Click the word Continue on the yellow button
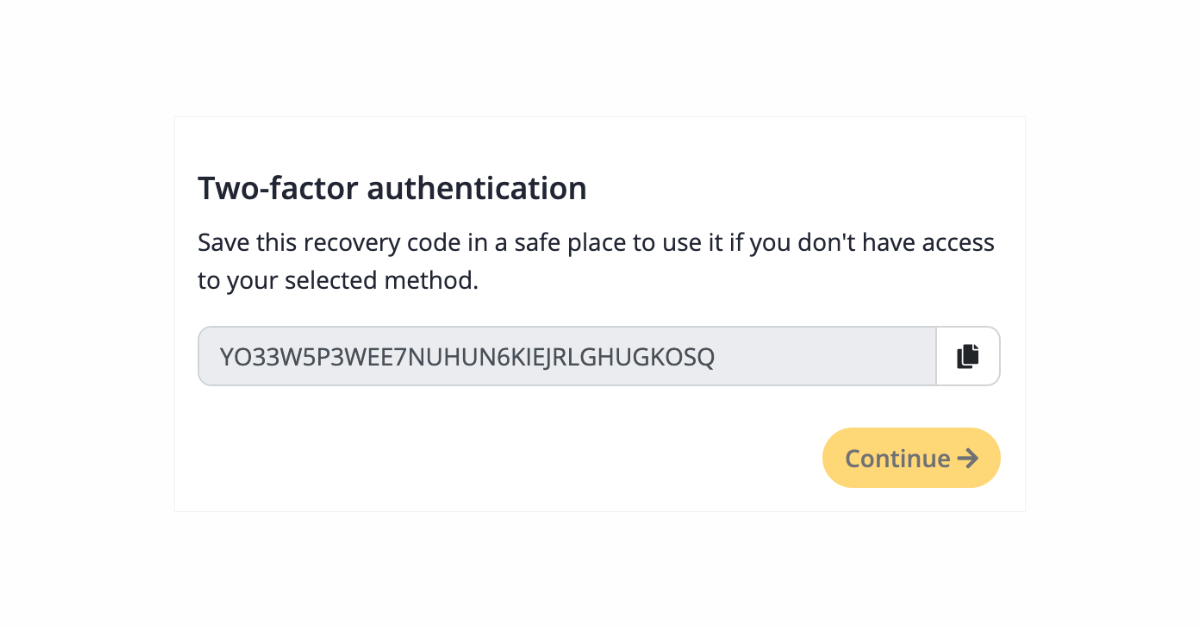The width and height of the screenshot is (1200, 628). click(x=897, y=459)
